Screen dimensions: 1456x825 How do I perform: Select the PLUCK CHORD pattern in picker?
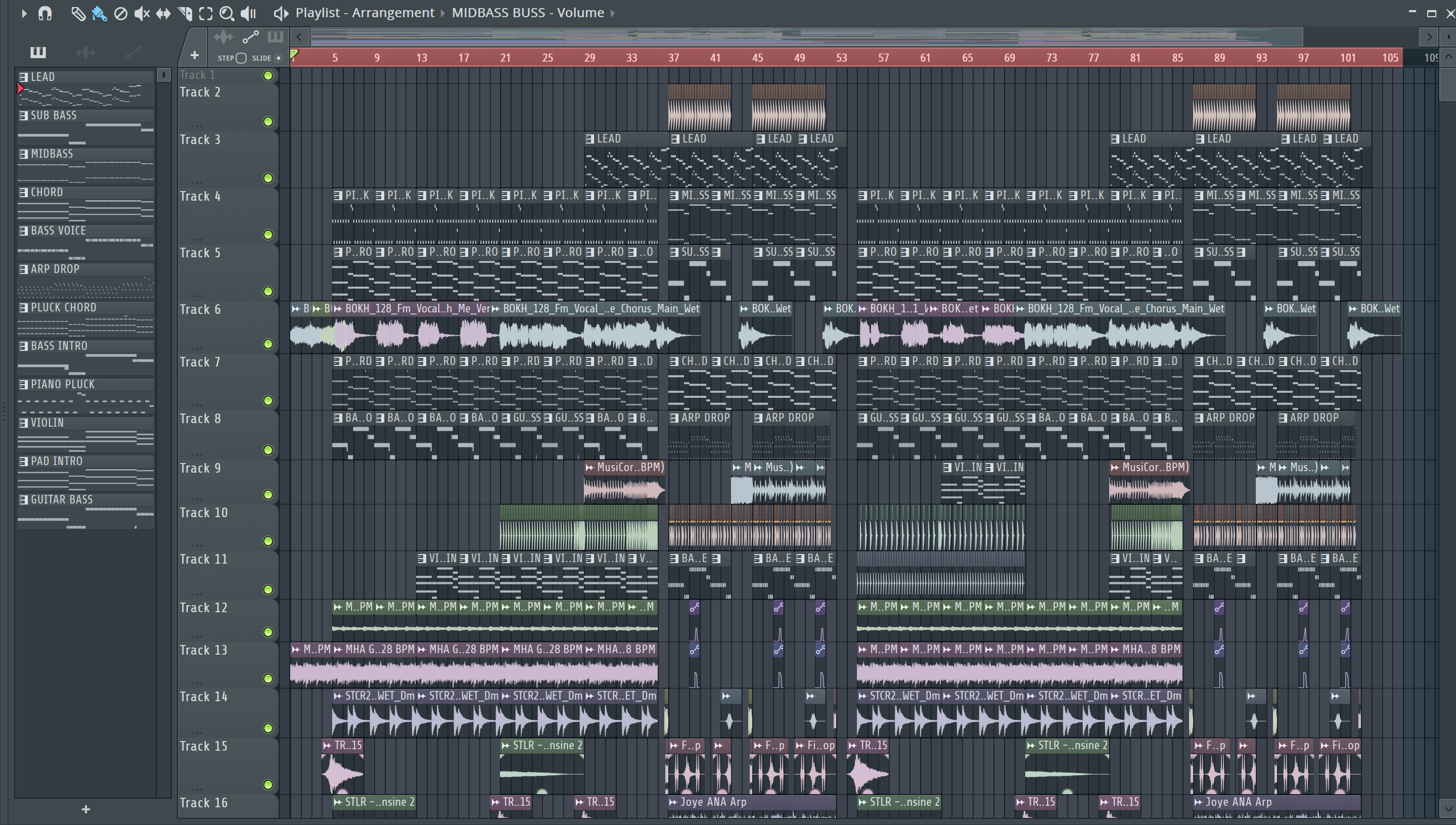(x=85, y=319)
